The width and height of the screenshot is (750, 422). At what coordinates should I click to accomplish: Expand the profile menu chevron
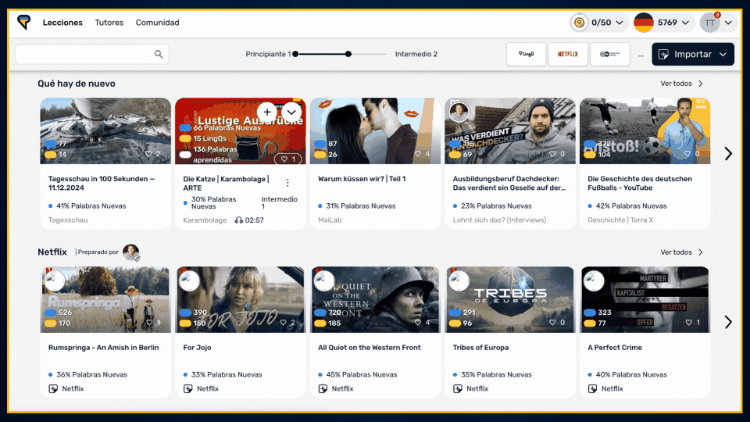coord(728,22)
